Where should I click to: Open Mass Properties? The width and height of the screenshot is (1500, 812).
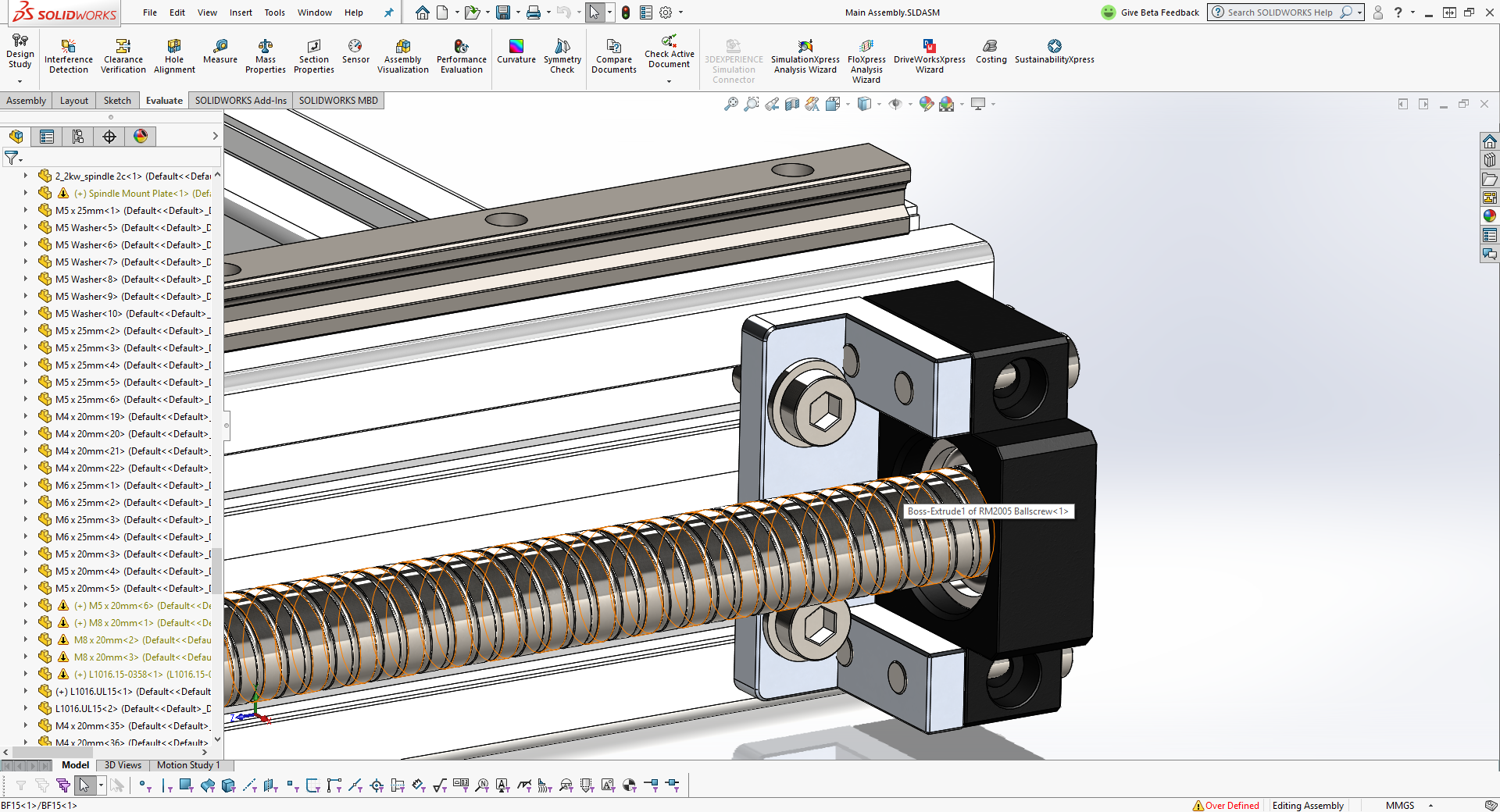[x=266, y=55]
